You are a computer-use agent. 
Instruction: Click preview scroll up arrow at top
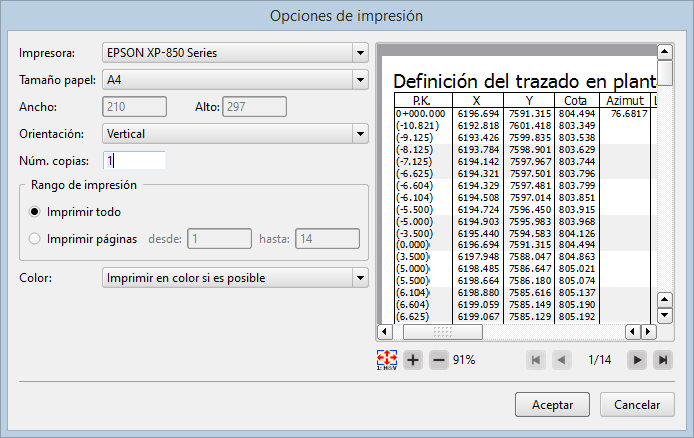[664, 52]
